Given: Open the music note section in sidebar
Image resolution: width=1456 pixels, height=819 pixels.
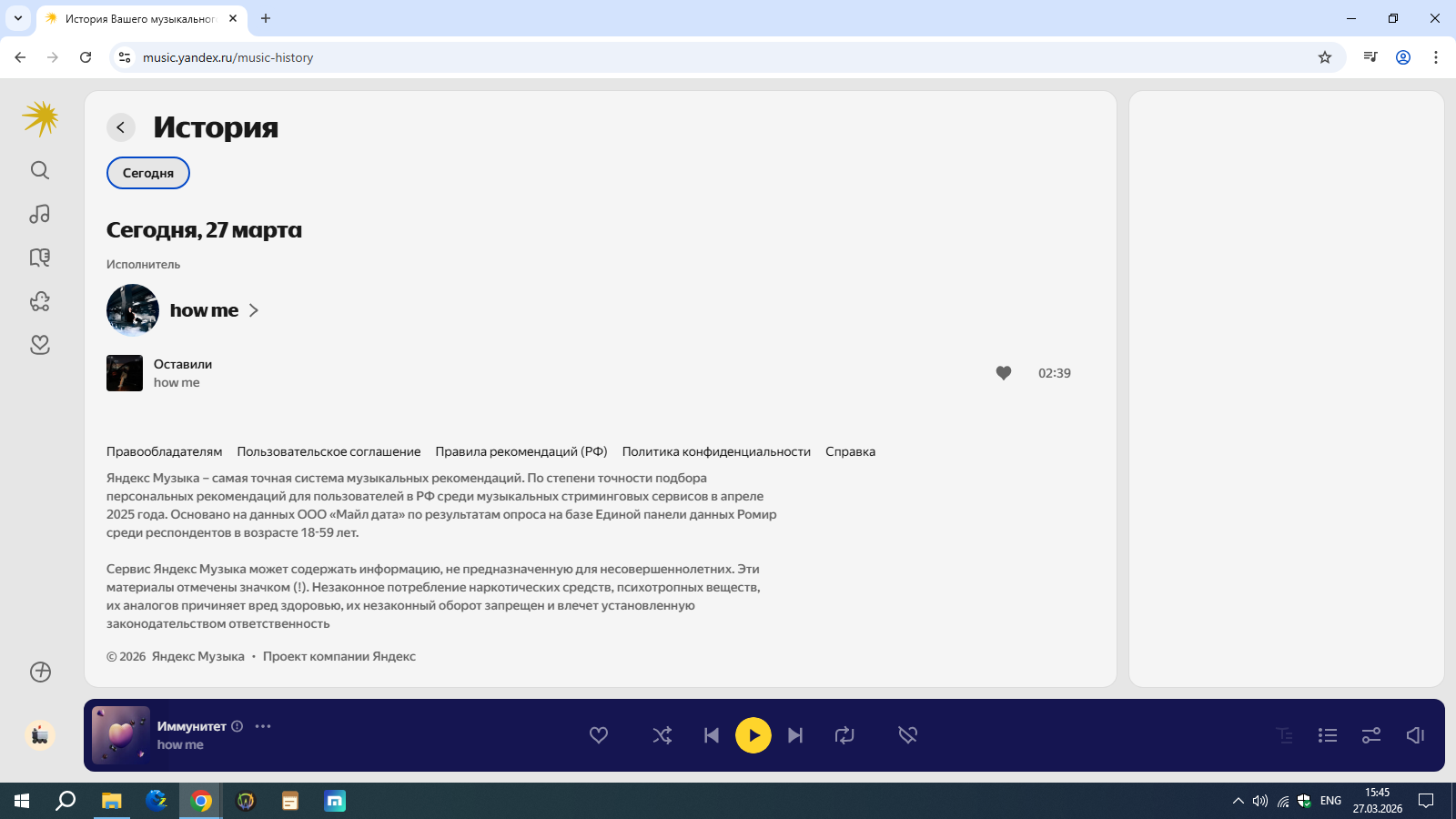Looking at the screenshot, I should [x=40, y=214].
